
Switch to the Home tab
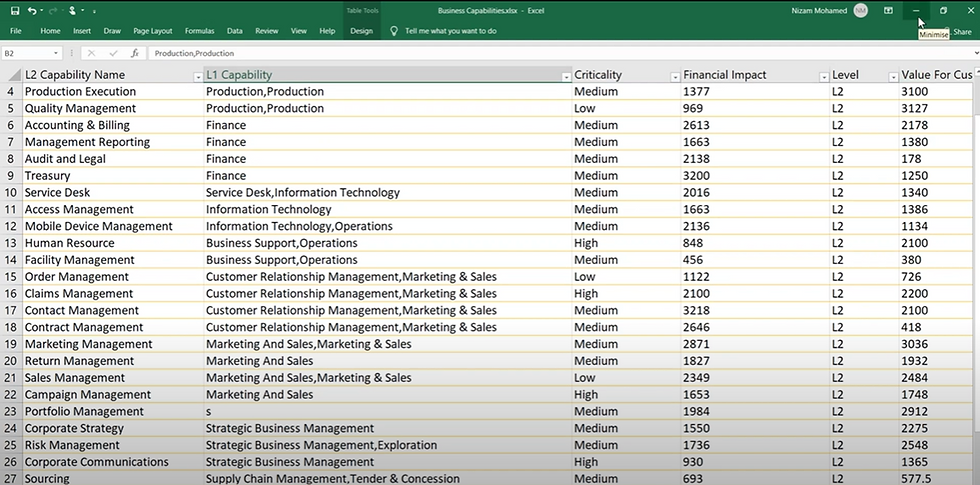click(50, 31)
